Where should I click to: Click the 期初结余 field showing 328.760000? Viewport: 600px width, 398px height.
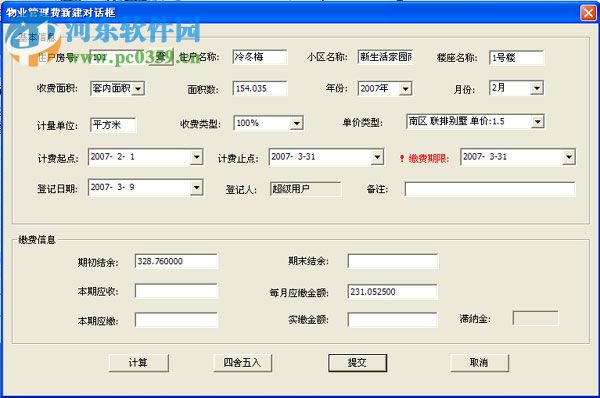point(176,261)
